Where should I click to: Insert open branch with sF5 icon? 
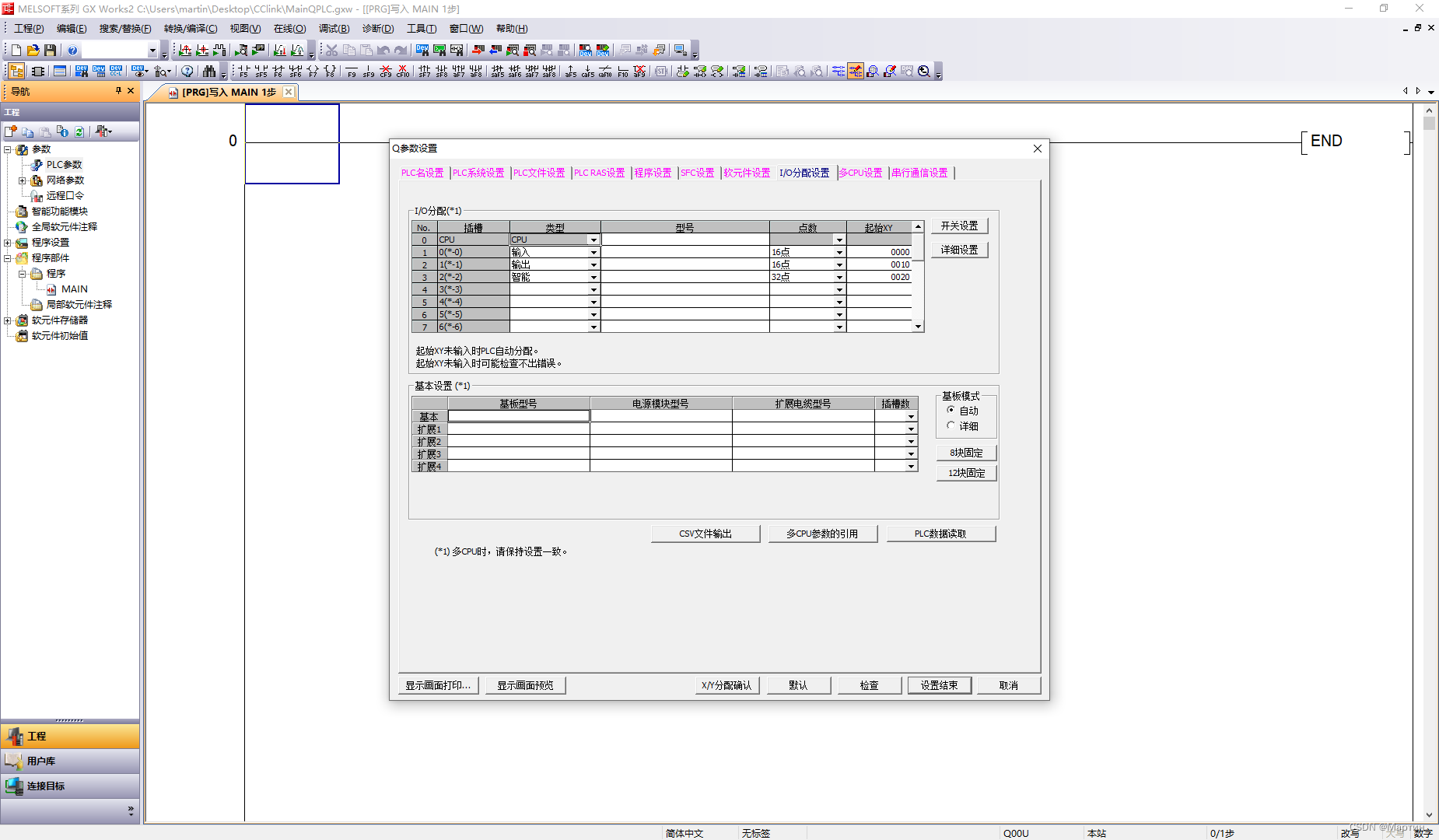click(261, 72)
